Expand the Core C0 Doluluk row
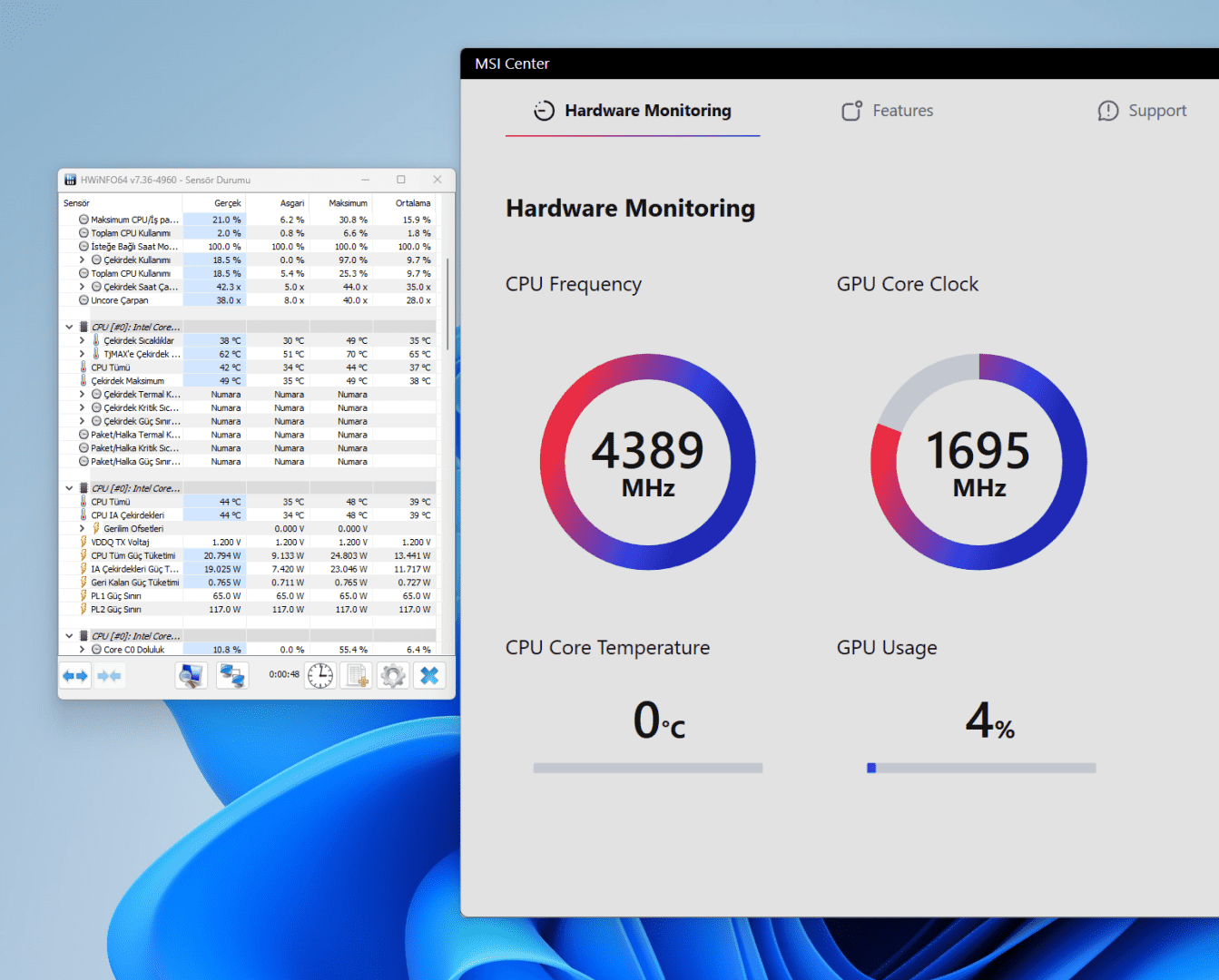 click(x=82, y=650)
